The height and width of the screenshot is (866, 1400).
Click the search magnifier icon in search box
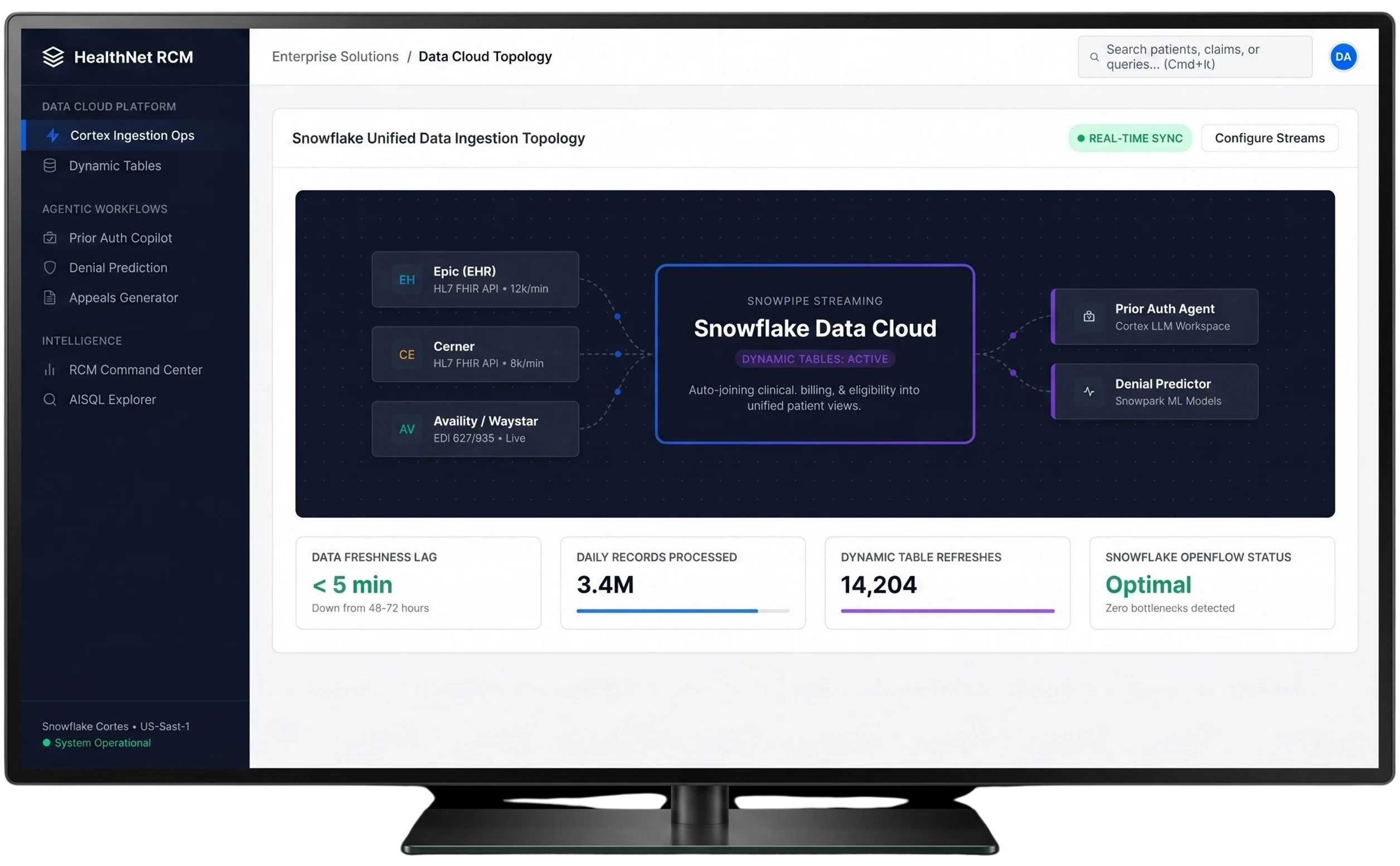(1094, 57)
